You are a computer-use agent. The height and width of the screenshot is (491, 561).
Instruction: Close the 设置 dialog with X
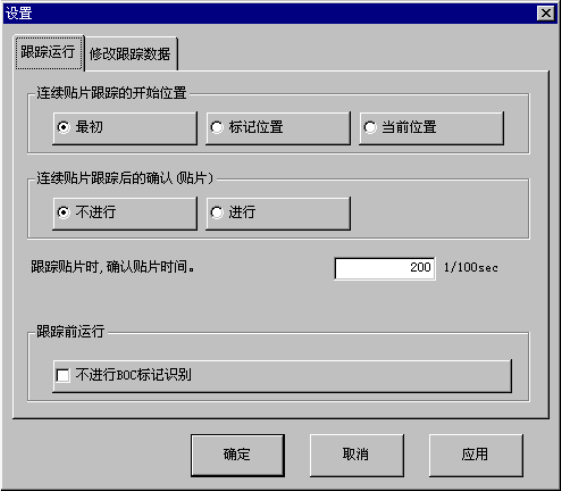pos(546,14)
